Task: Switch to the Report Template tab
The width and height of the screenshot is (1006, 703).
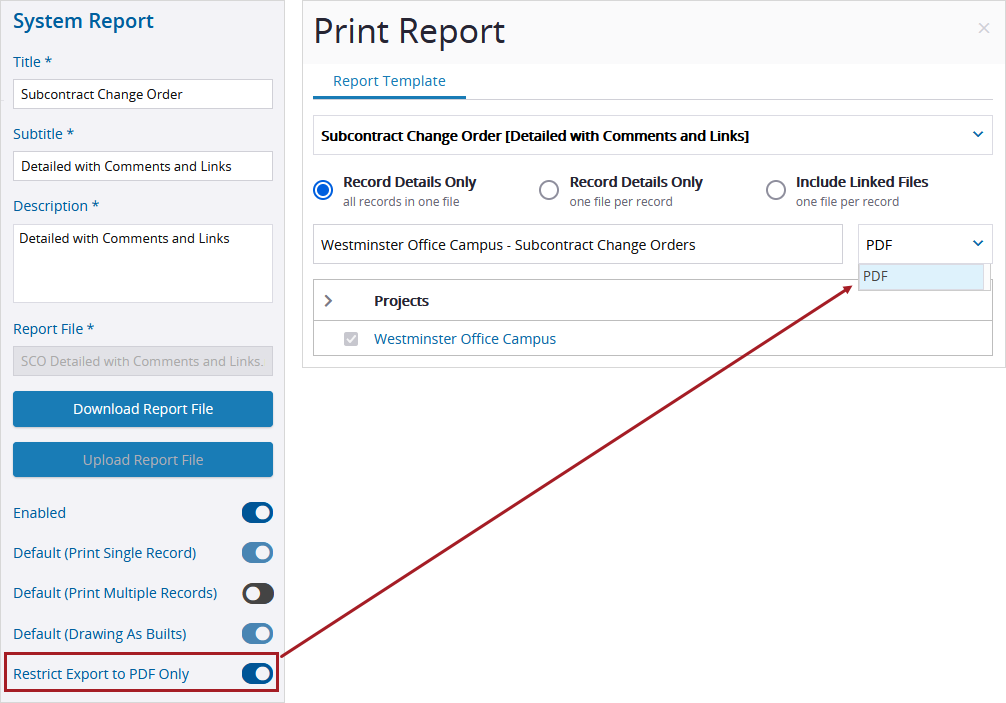Action: (389, 81)
